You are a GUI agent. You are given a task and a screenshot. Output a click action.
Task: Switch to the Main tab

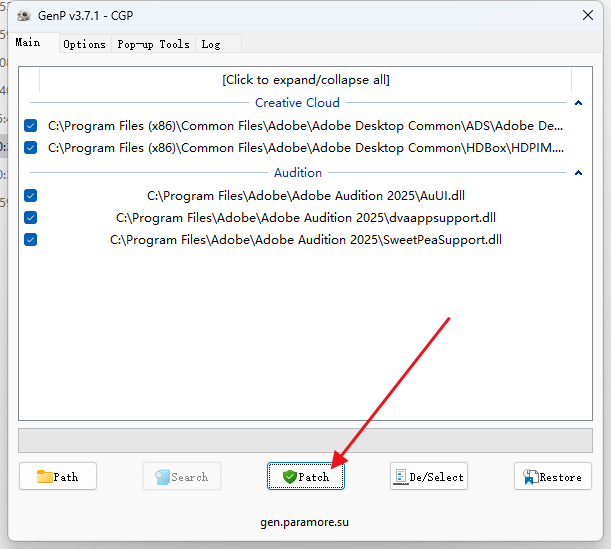click(28, 42)
